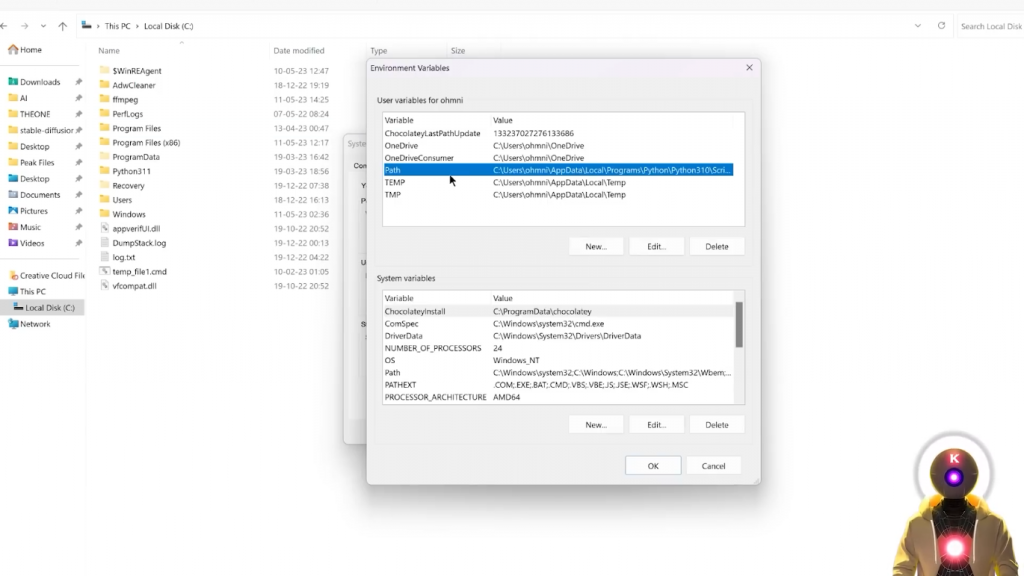
Task: Sort by the Size column header
Action: (x=458, y=50)
